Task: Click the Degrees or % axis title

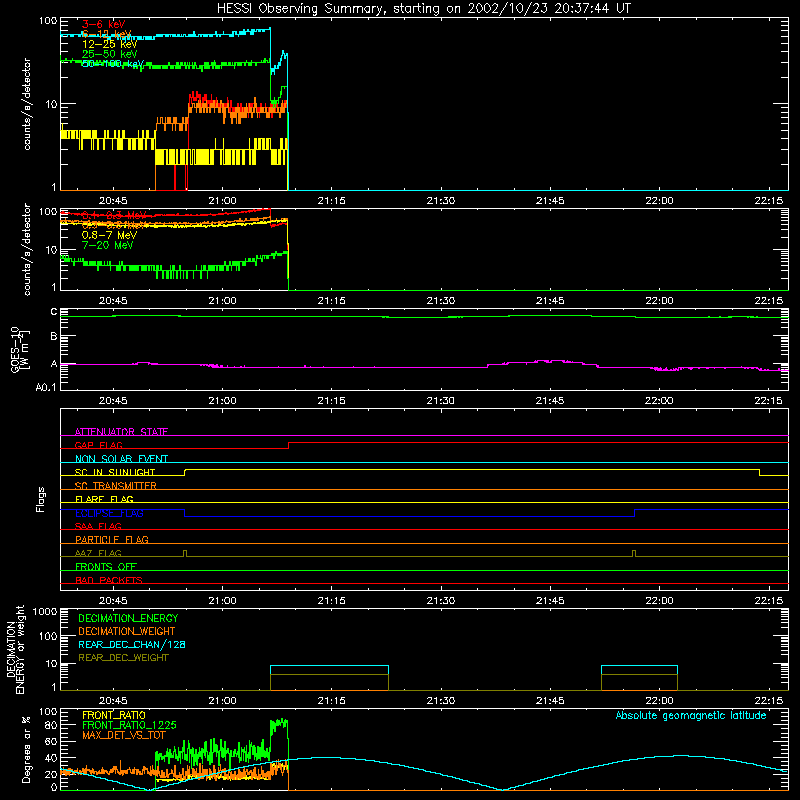Action: pos(26,749)
